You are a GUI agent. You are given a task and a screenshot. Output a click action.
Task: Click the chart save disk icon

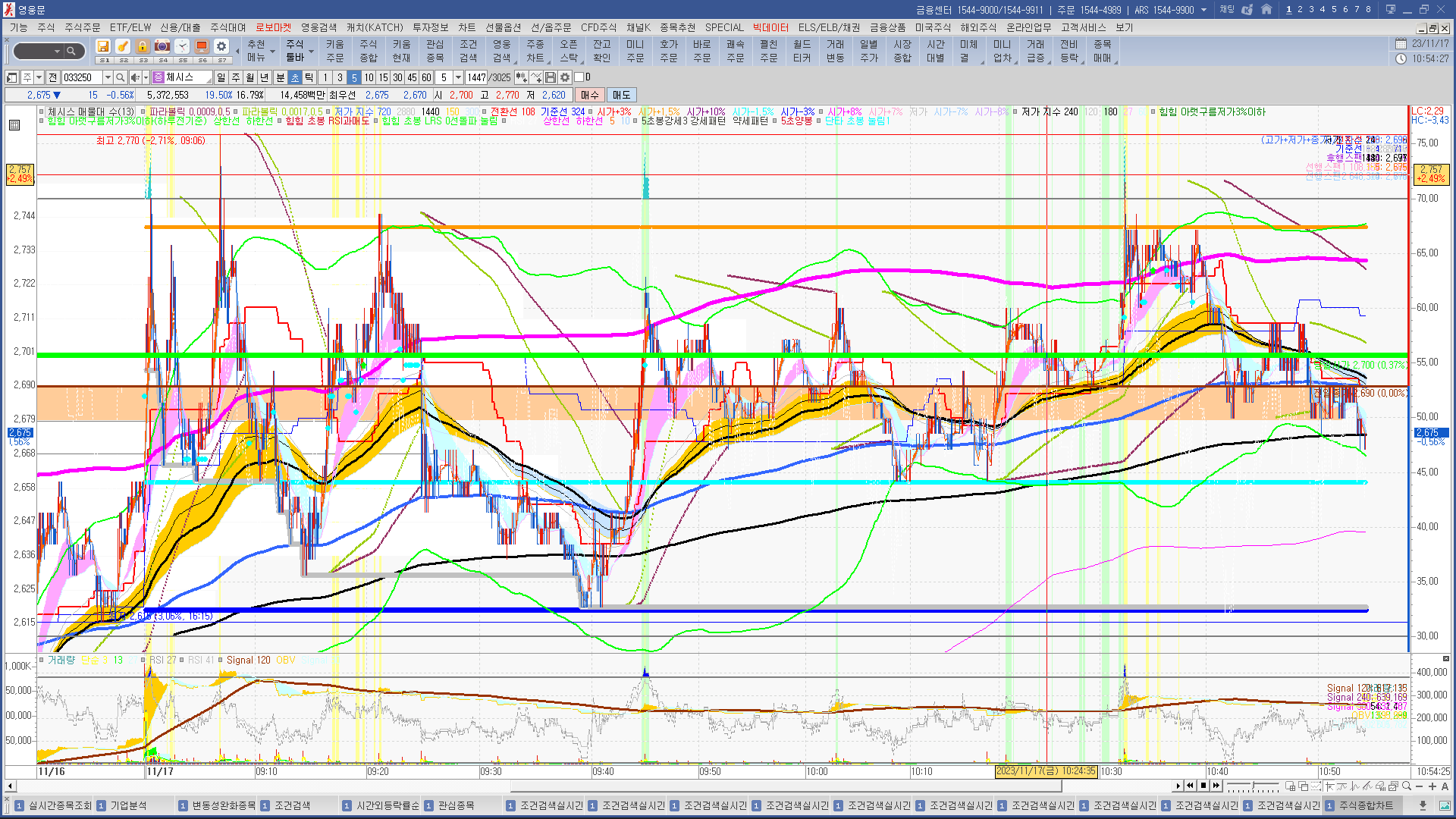tap(551, 77)
